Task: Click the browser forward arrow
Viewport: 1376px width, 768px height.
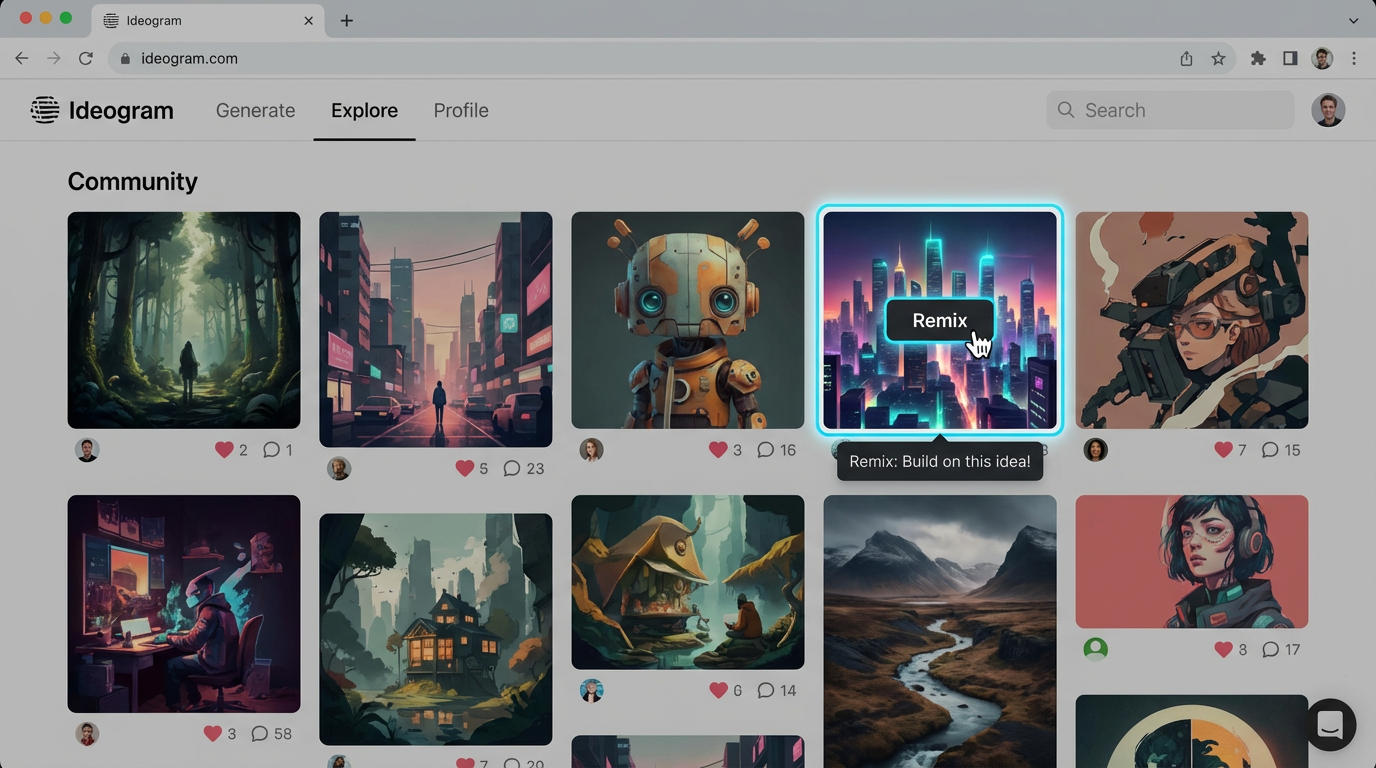Action: point(54,59)
